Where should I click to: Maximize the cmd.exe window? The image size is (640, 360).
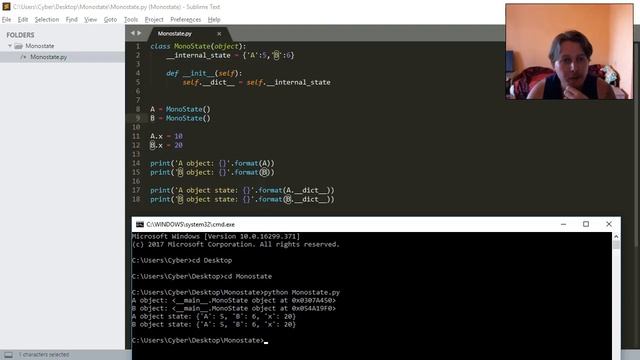pyautogui.click(x=586, y=224)
